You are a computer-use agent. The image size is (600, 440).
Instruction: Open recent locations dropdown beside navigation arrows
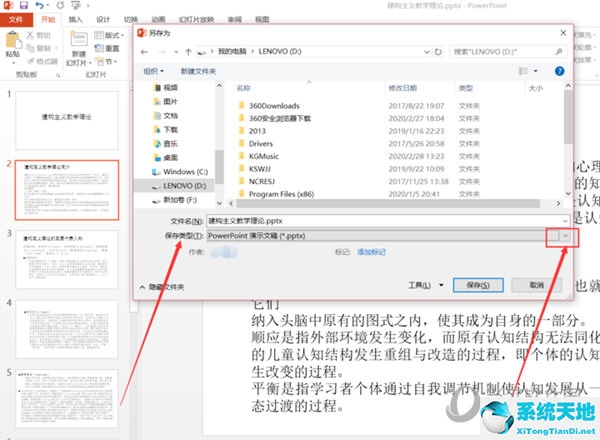[x=176, y=52]
